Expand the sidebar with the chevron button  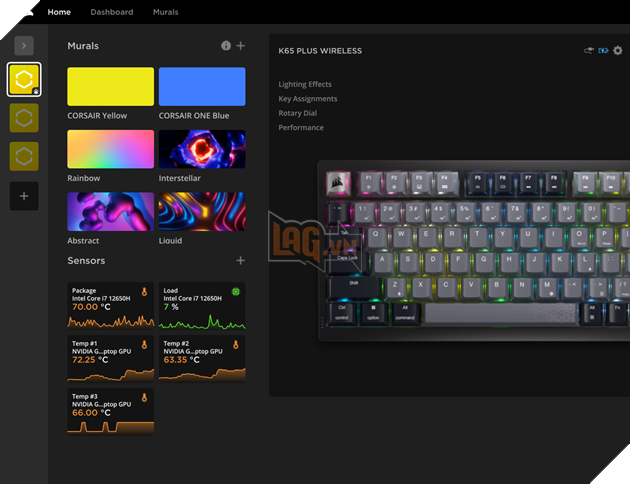tap(24, 45)
